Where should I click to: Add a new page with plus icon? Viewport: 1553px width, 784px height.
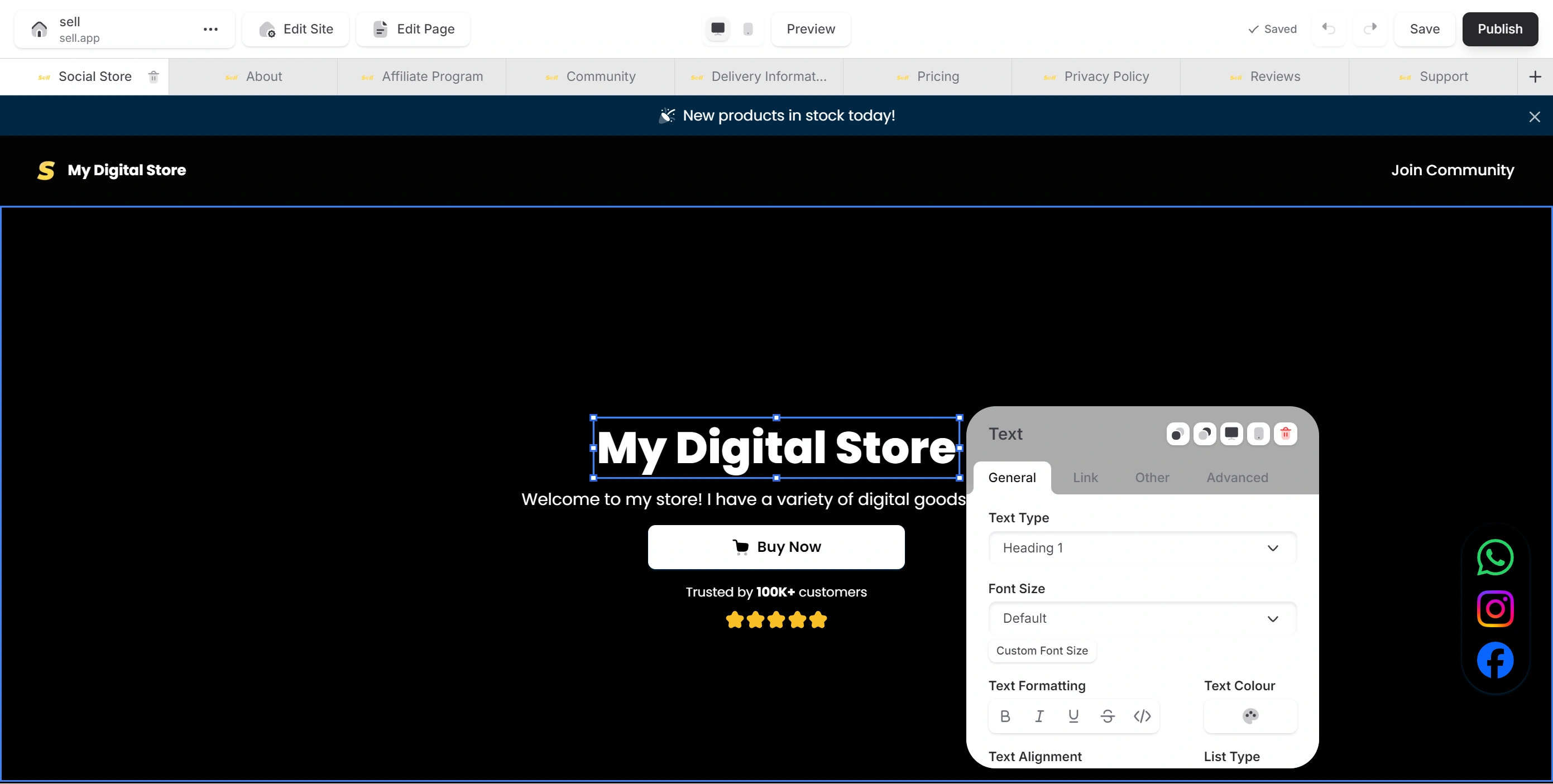pyautogui.click(x=1535, y=76)
